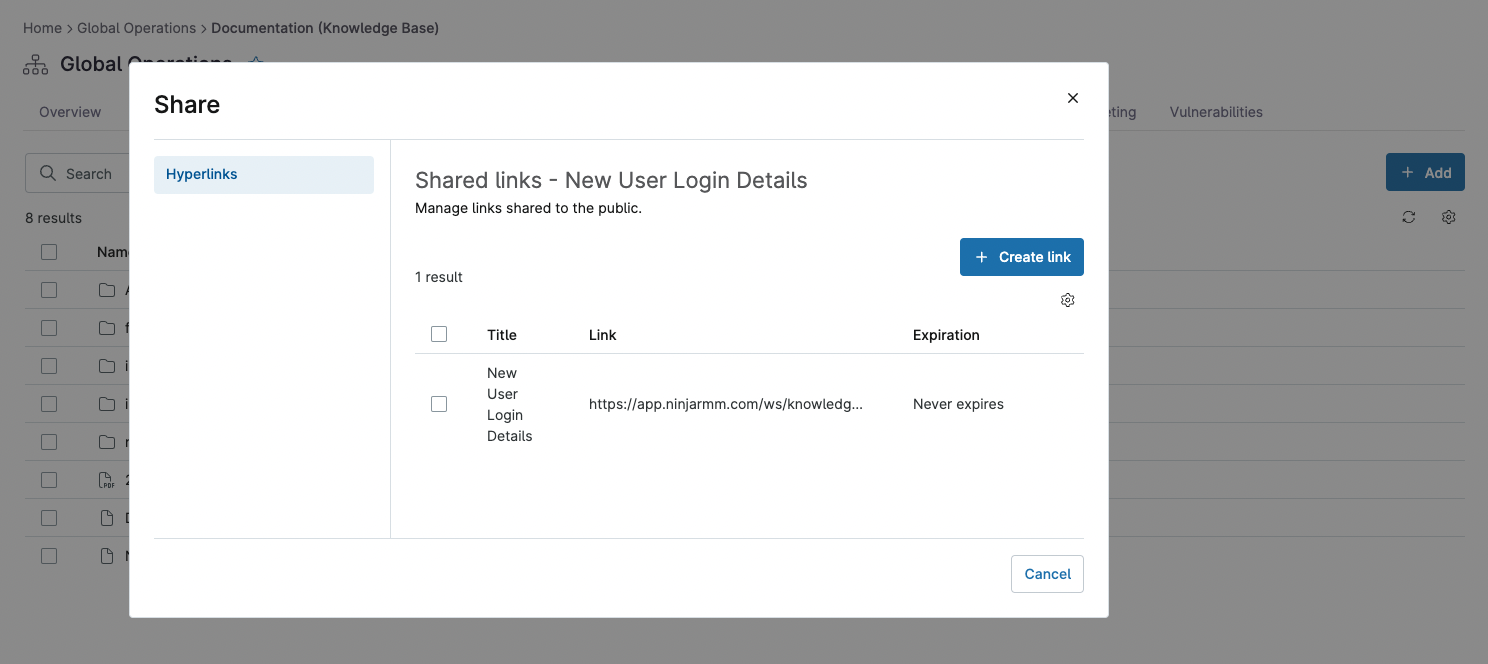Check the New User Login Details link checkbox
1488x664 pixels.
coord(439,404)
